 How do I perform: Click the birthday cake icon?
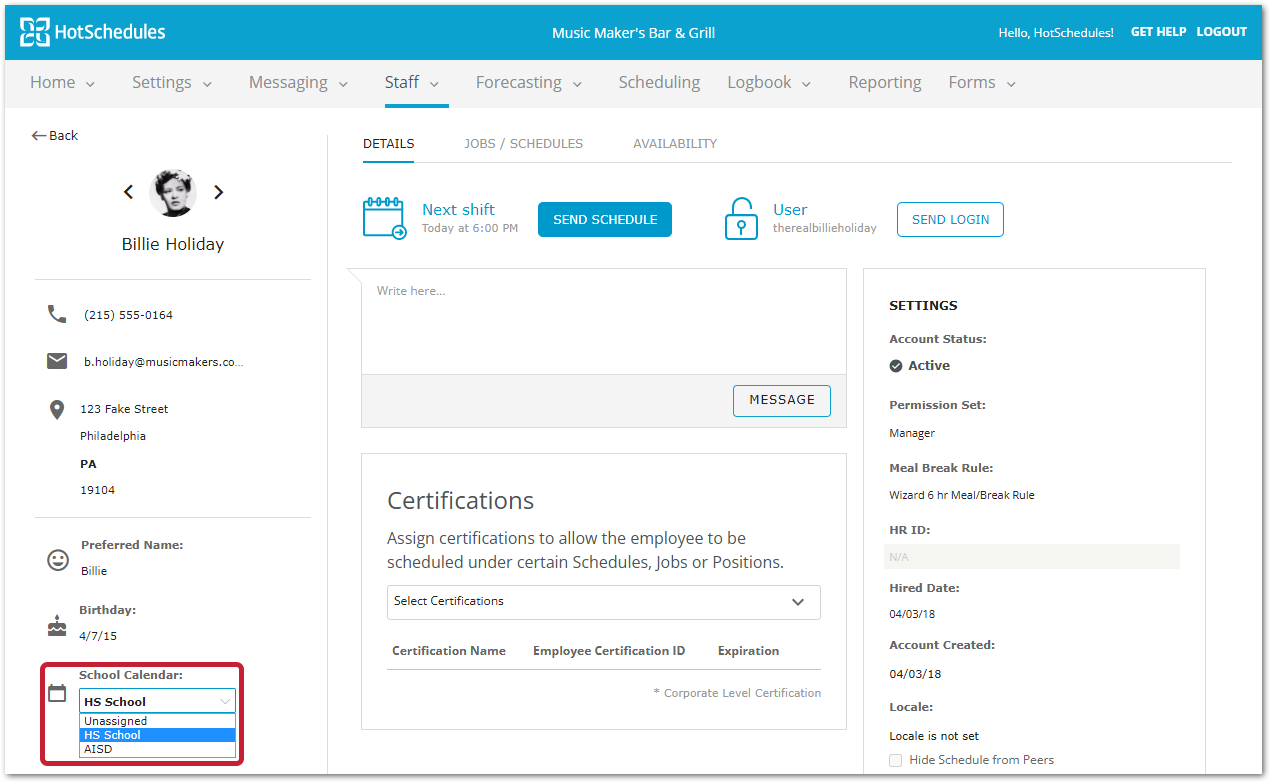tap(57, 626)
